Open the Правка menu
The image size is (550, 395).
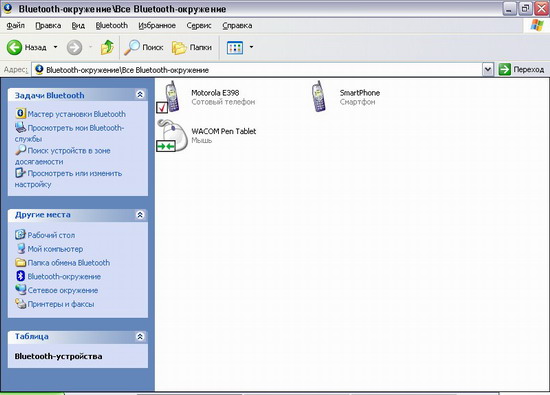point(48,25)
